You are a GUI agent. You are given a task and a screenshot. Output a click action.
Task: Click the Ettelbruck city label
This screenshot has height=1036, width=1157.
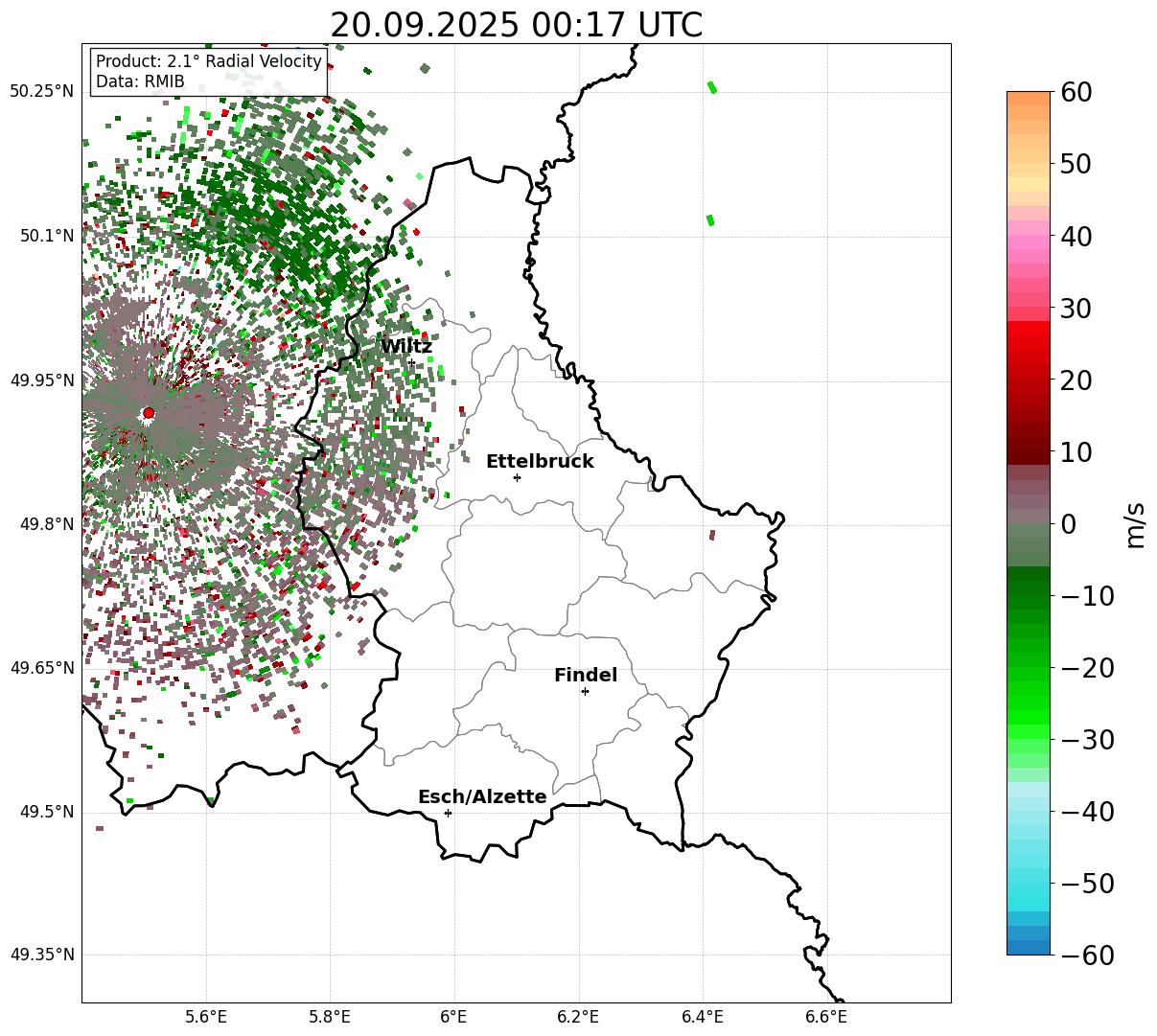tap(540, 461)
